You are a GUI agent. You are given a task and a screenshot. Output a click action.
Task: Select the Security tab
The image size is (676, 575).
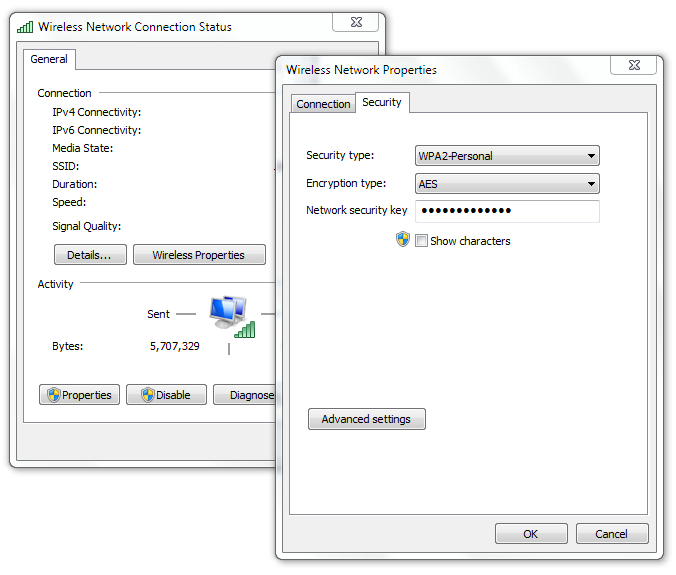(x=382, y=103)
